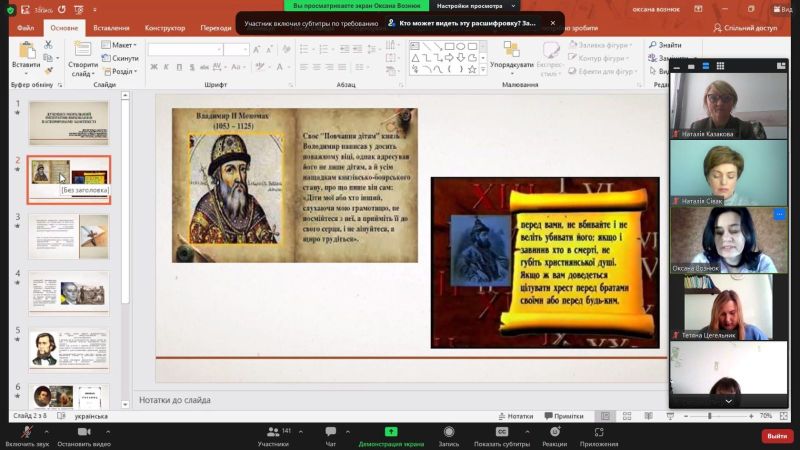Adjust the PowerPoint zoom slider
The width and height of the screenshot is (800, 450).
point(709,416)
